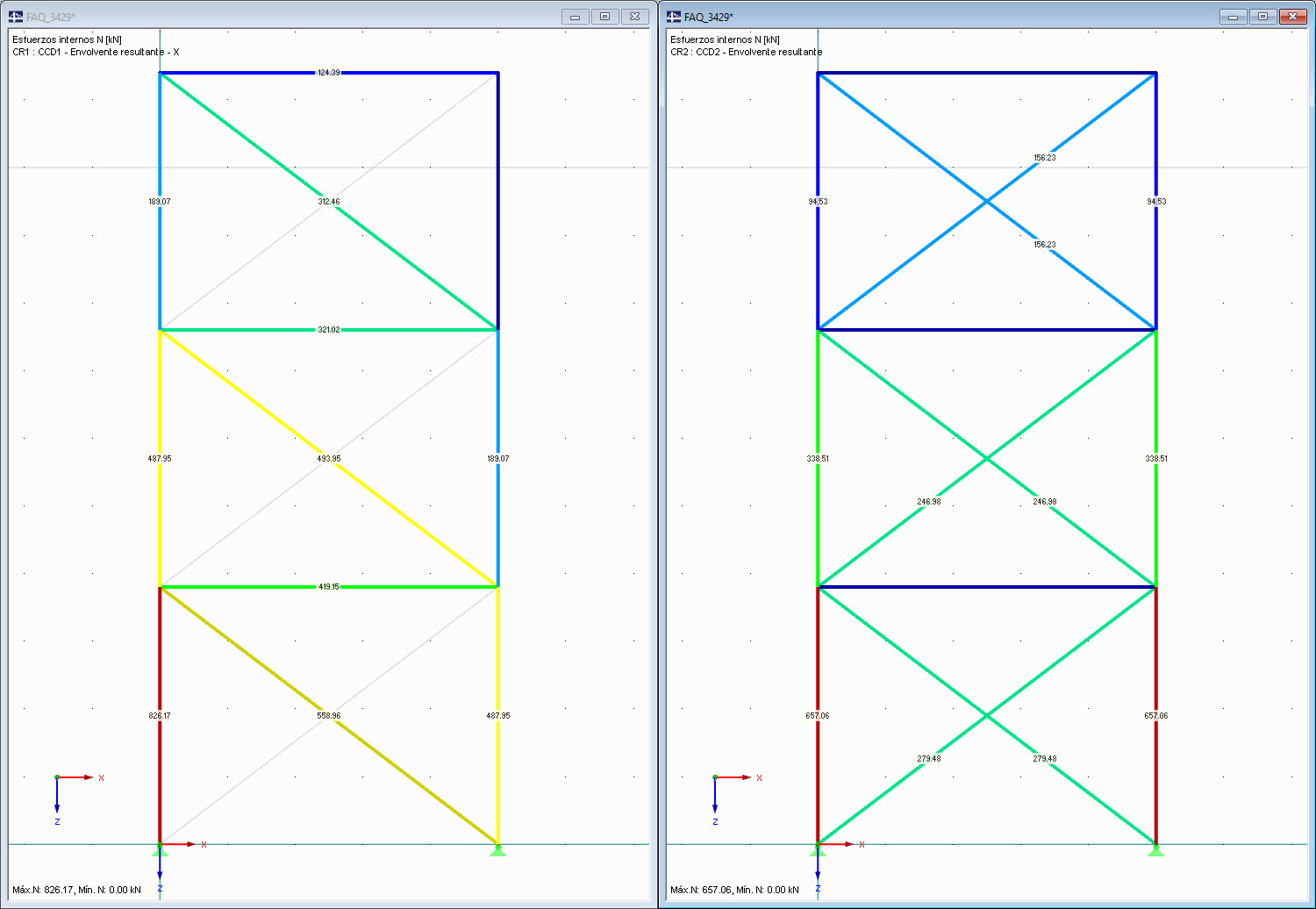Click the 487.95 value on the lower-right column

(498, 716)
